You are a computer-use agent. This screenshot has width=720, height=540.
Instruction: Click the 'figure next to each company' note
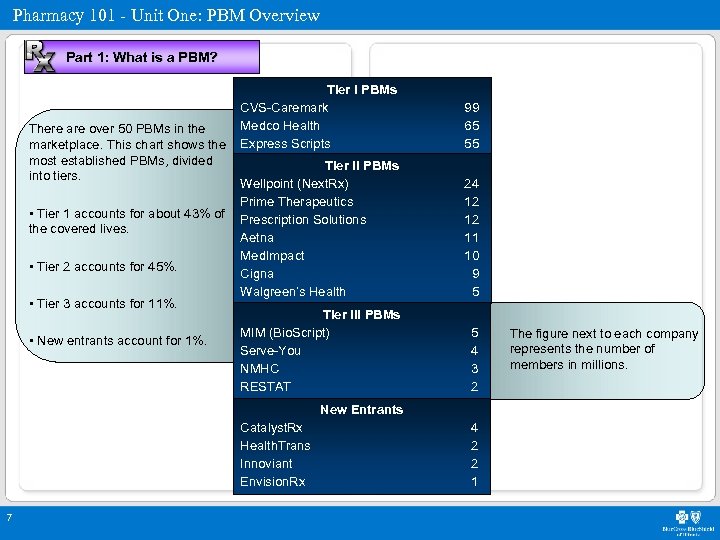(604, 349)
